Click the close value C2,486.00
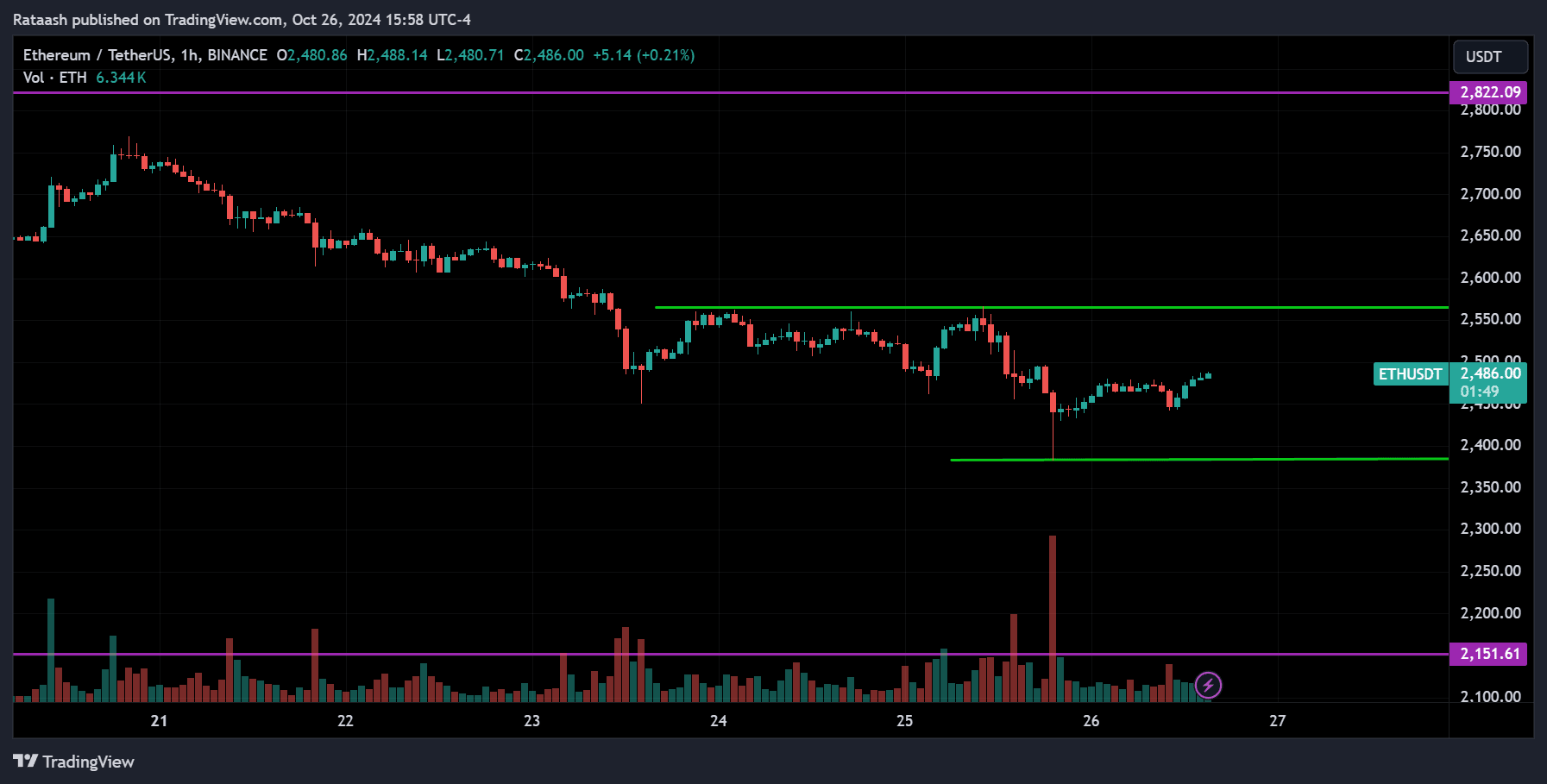 tap(549, 55)
